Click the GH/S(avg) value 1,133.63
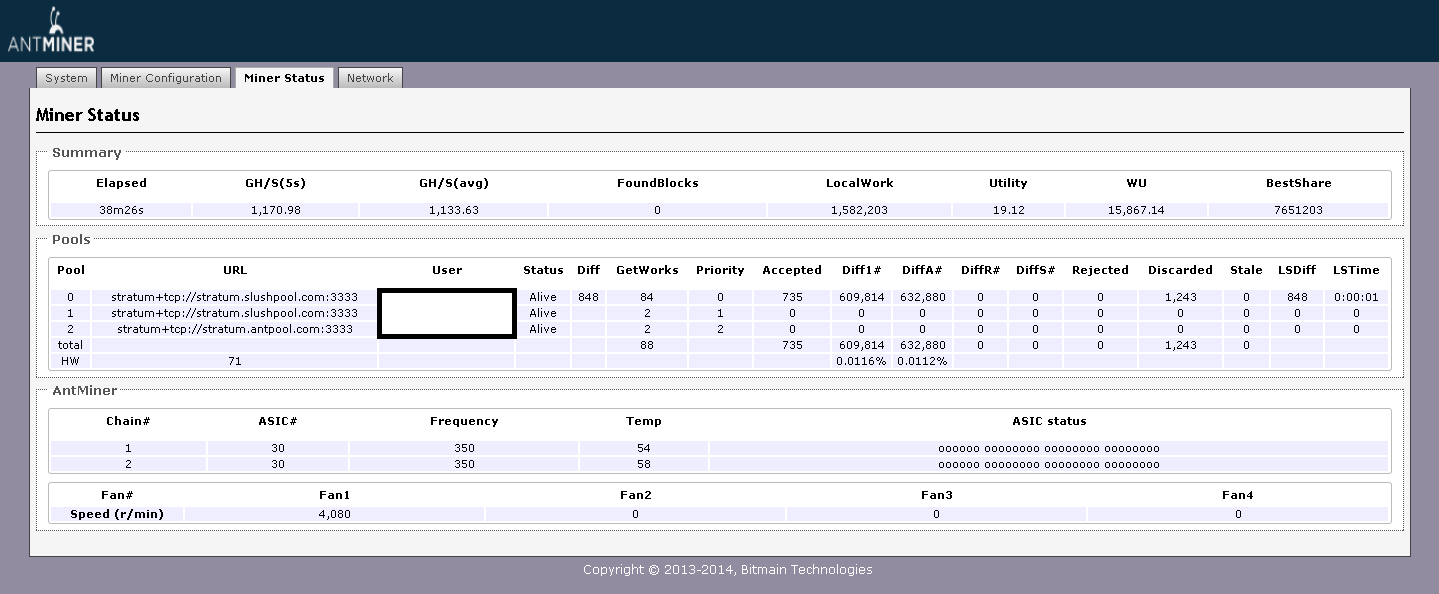The width and height of the screenshot is (1439, 594). [x=453, y=211]
